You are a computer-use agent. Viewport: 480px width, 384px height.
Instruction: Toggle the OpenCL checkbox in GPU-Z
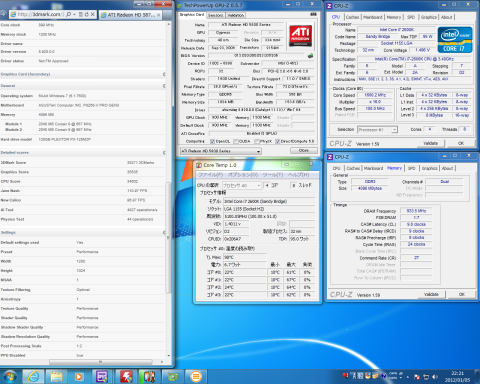tap(213, 141)
